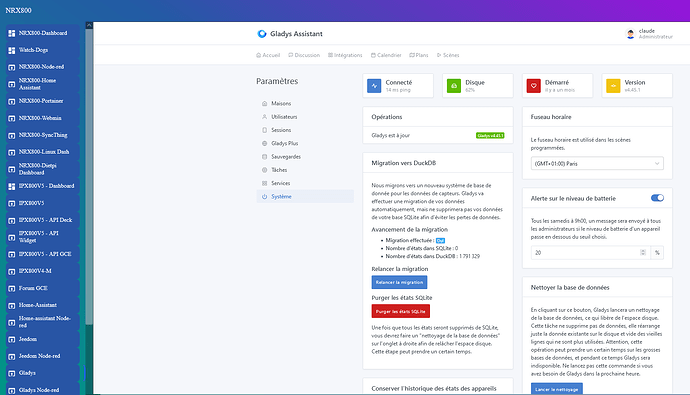Select Sessions in Paramètres menu
The image size is (690, 395).
305,130
